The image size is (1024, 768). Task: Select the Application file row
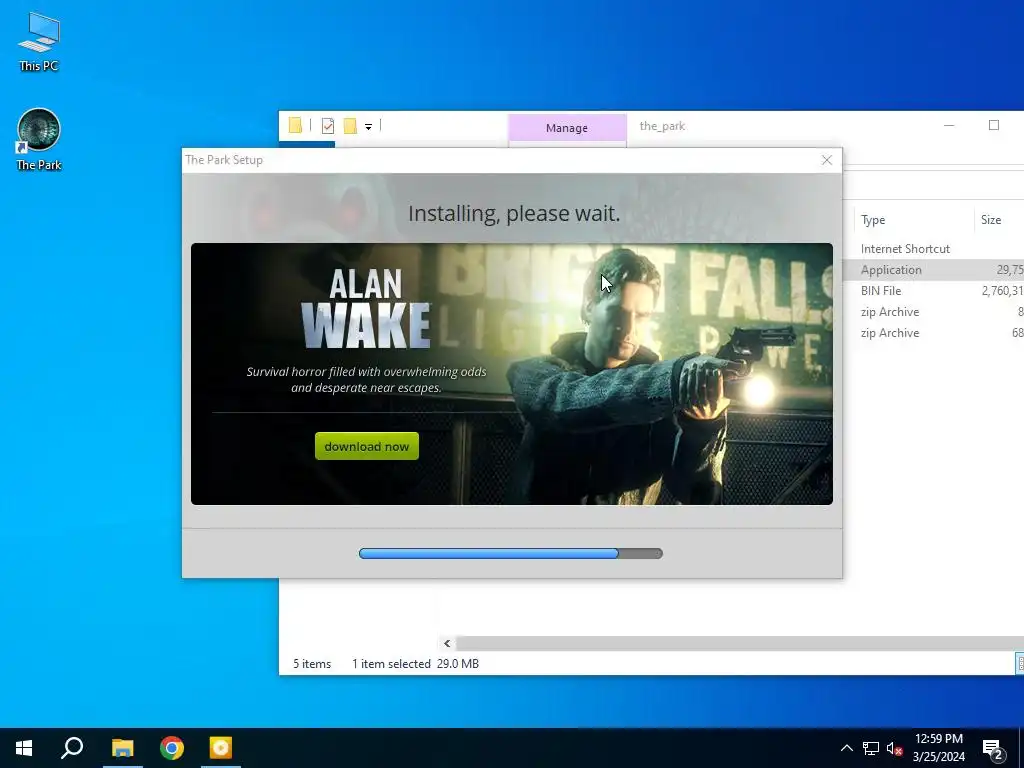934,270
